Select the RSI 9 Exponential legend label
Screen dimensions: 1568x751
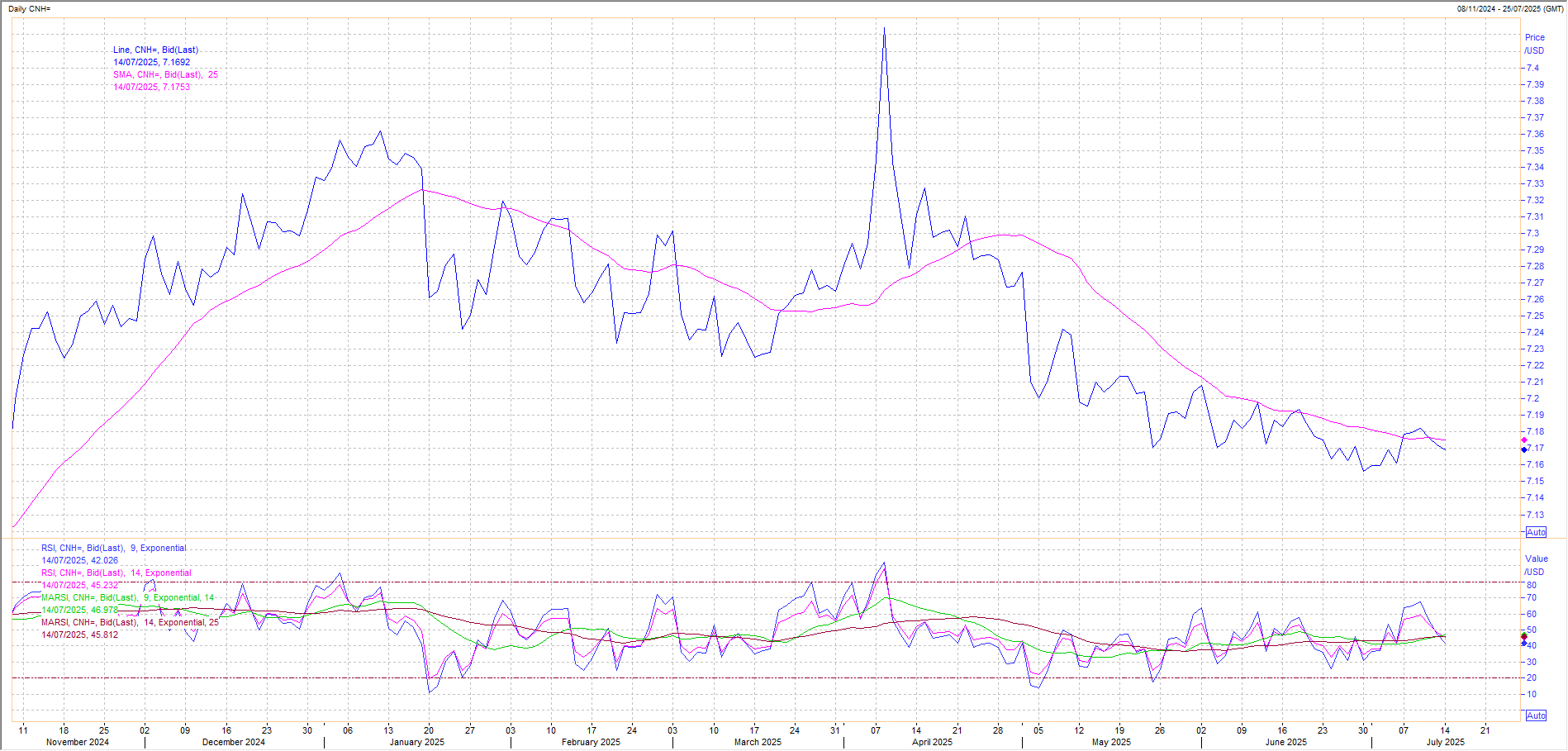click(114, 548)
